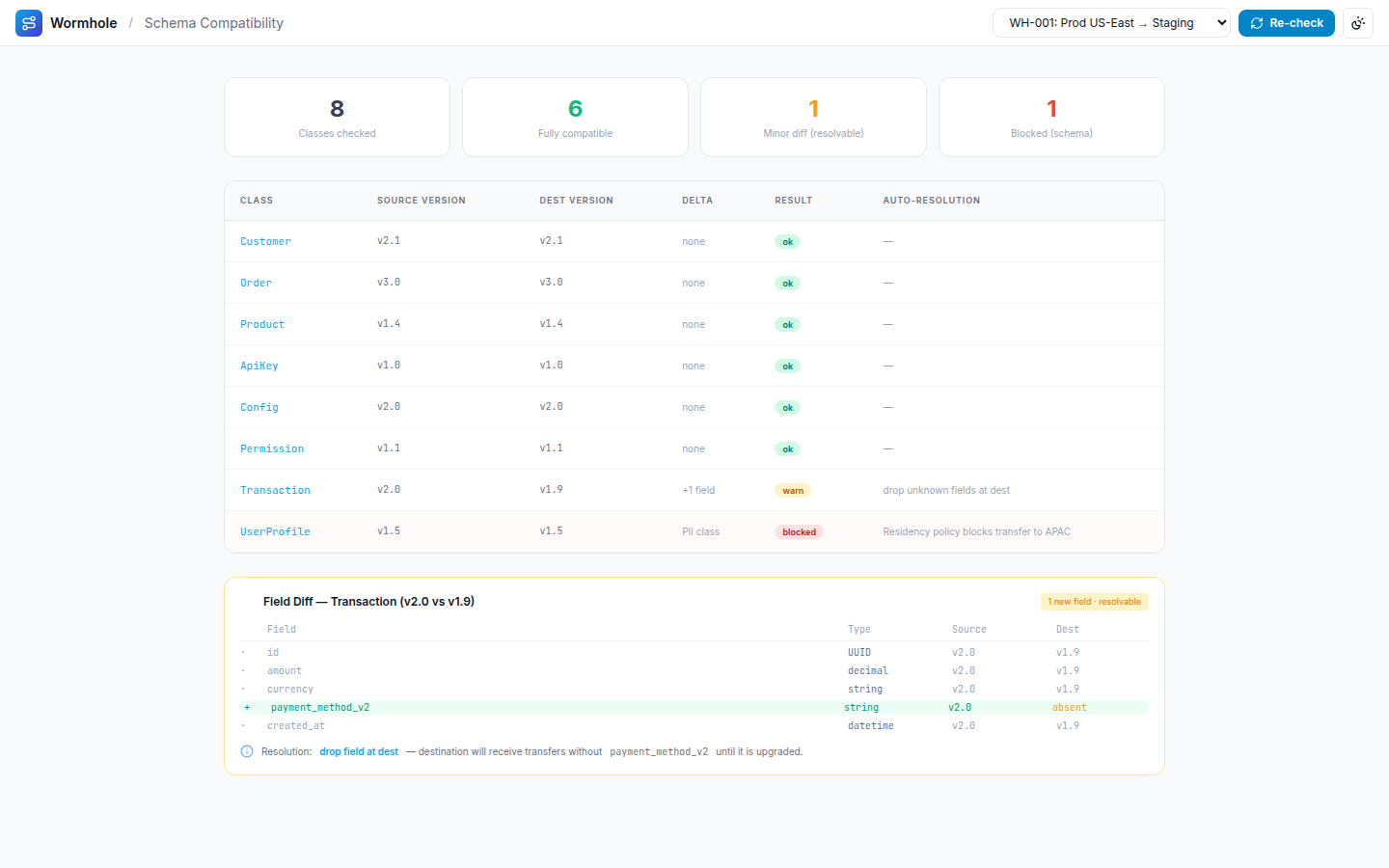Screen dimensions: 1389x868
Task: Click the RESULT column header
Action: pyautogui.click(x=793, y=201)
